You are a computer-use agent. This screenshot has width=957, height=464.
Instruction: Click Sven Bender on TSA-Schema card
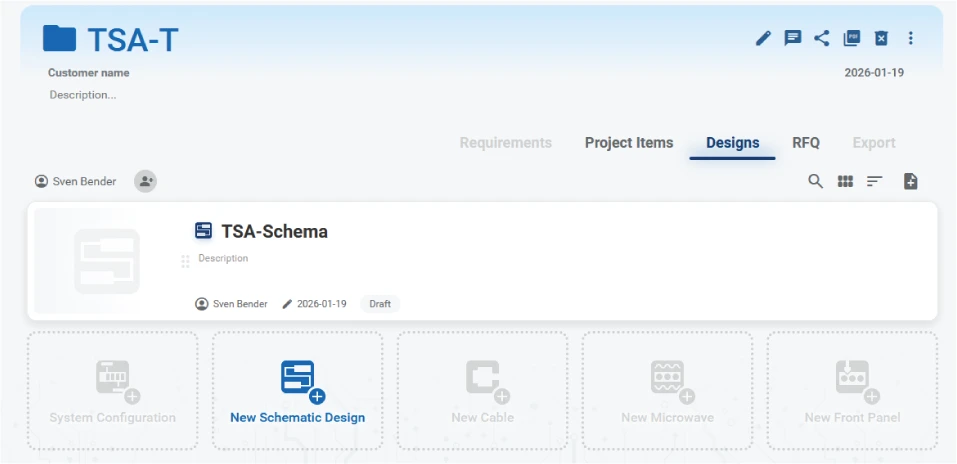click(231, 303)
